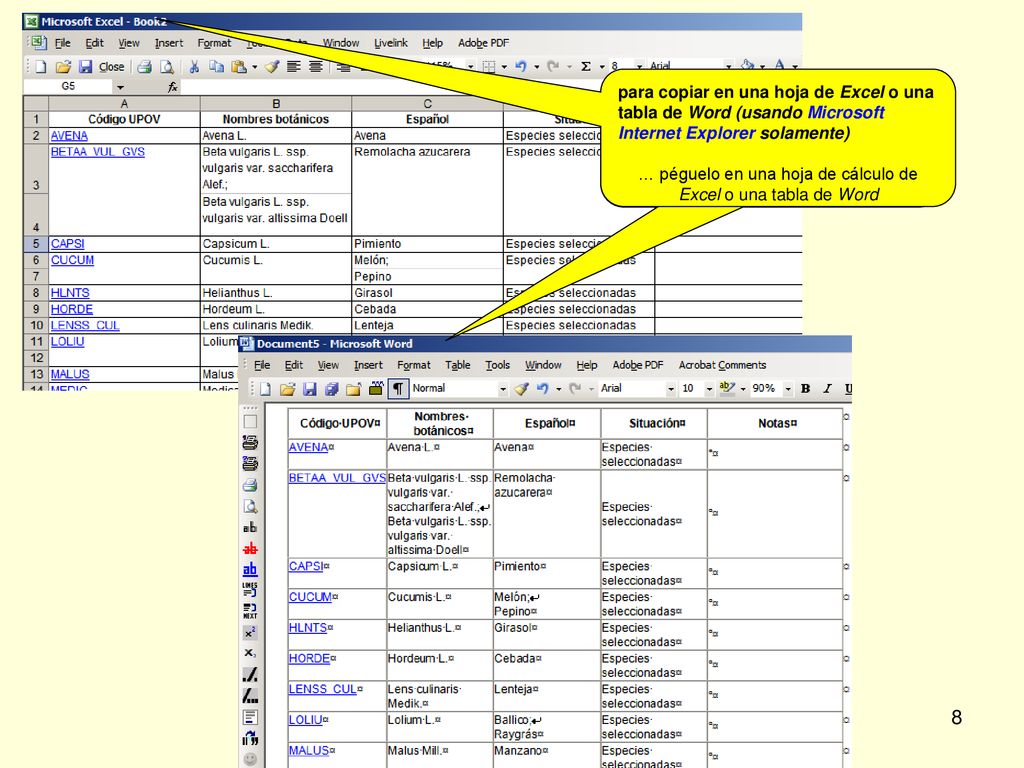Image resolution: width=1024 pixels, height=768 pixels.
Task: Open the Format menu in Excel
Action: click(214, 43)
